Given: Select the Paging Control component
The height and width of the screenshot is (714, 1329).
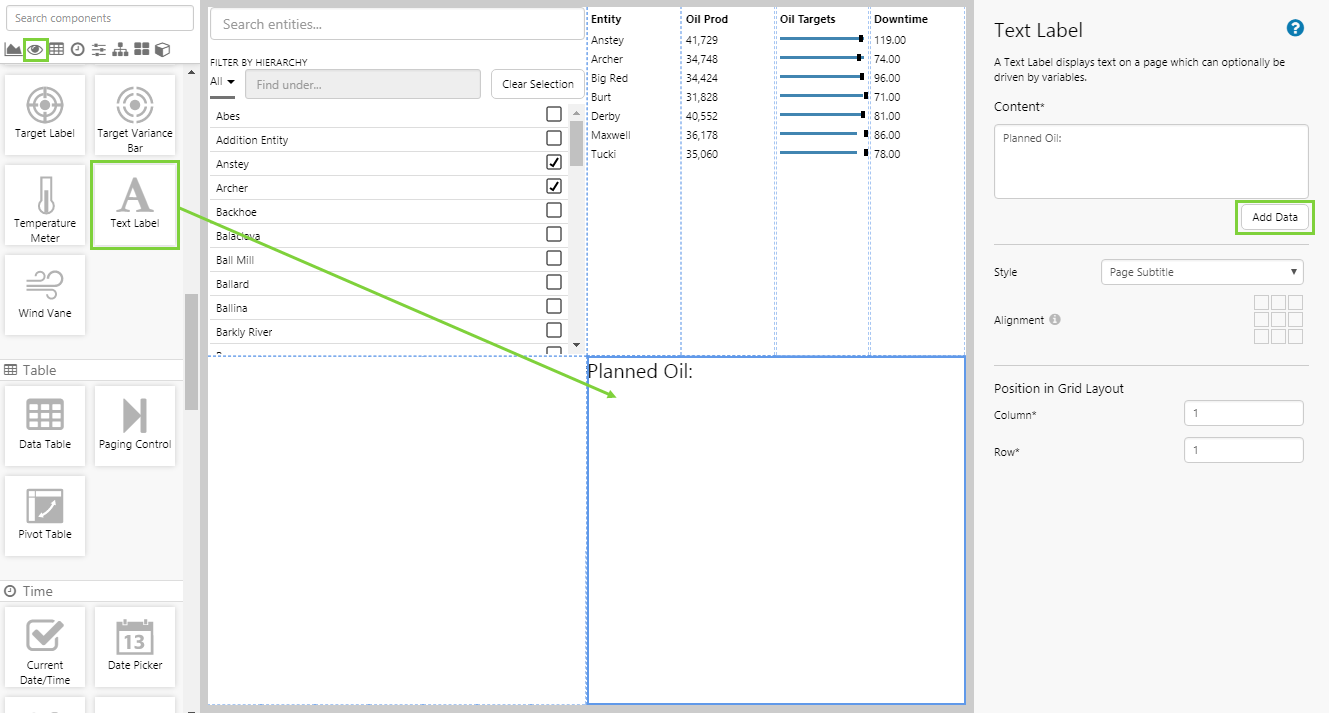Looking at the screenshot, I should [x=135, y=426].
